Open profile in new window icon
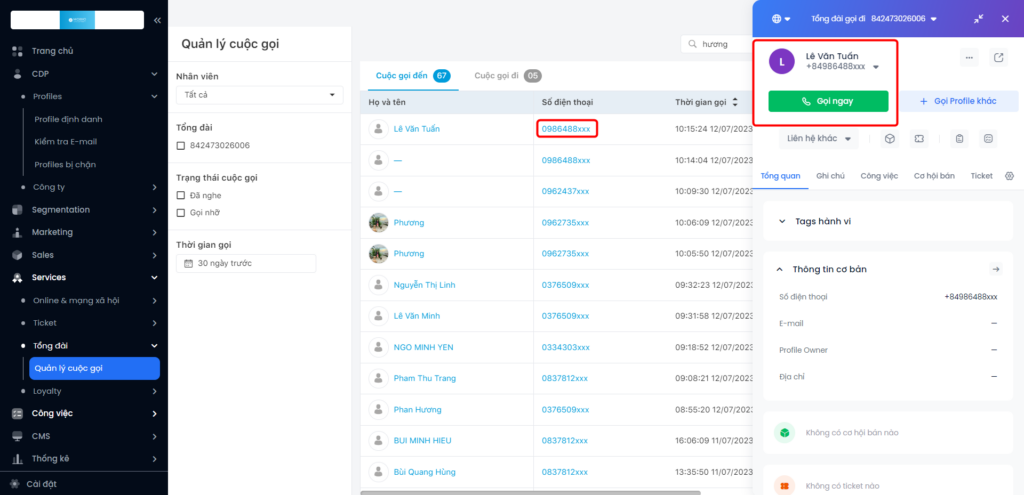The height and width of the screenshot is (495, 1024). click(x=998, y=58)
